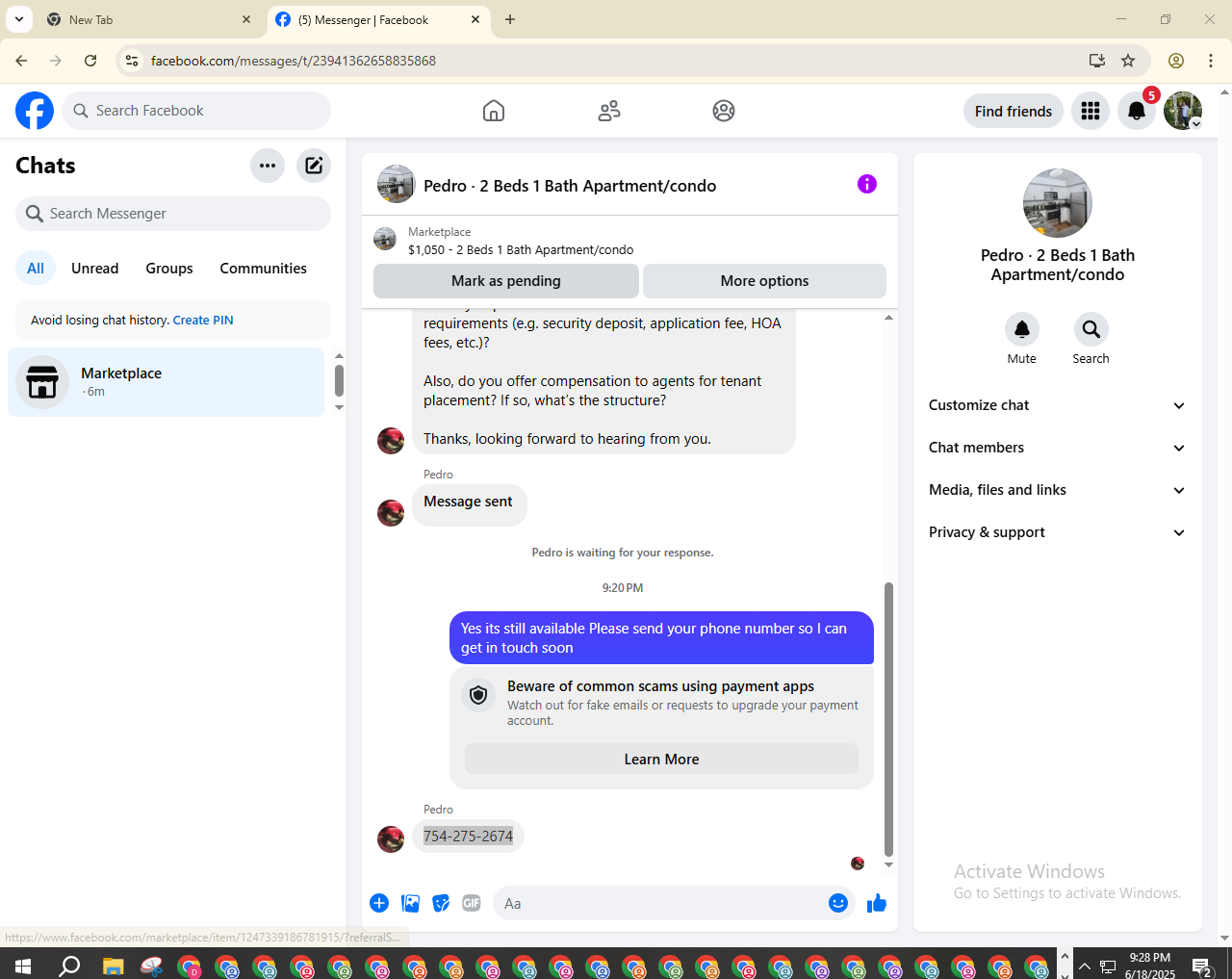Open the account profile picture menu
Image resolution: width=1232 pixels, height=979 pixels.
(x=1183, y=111)
